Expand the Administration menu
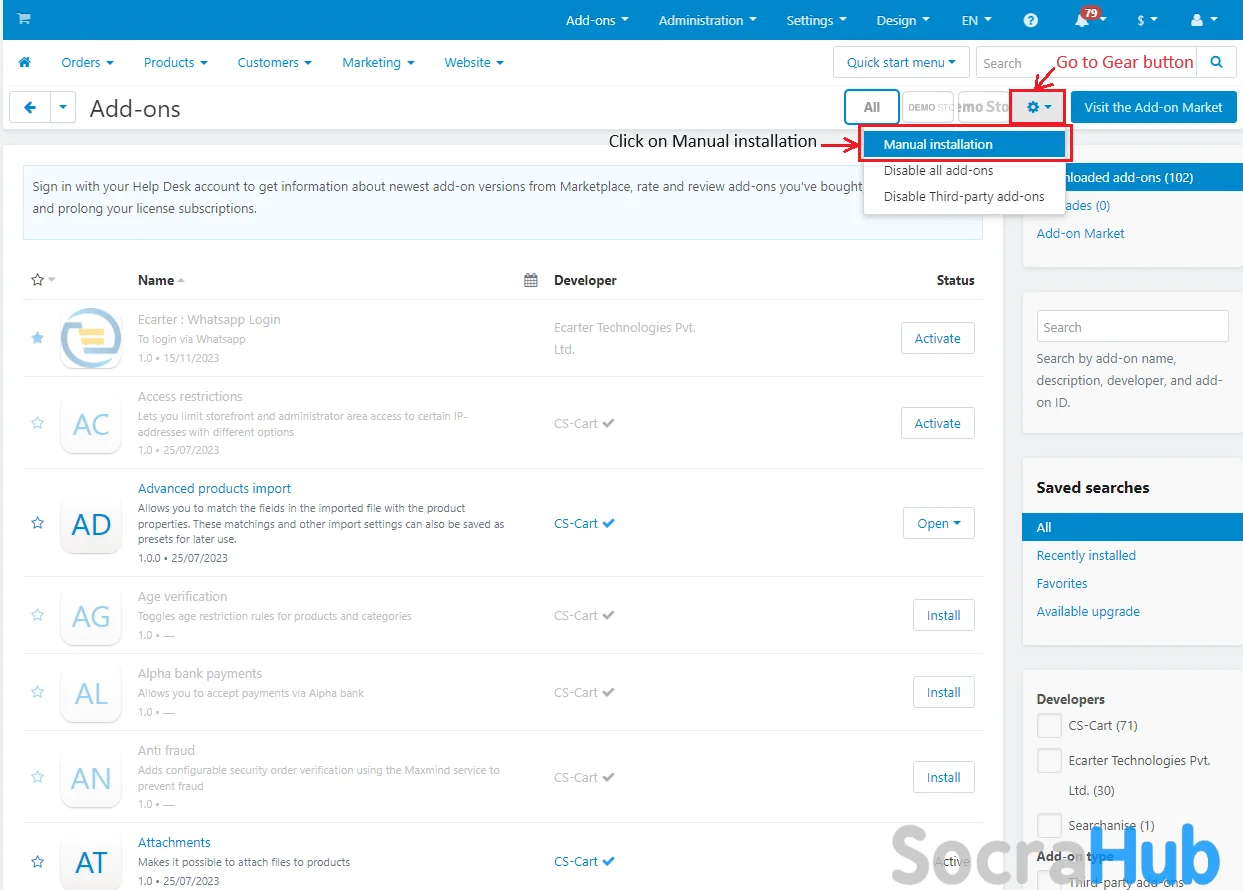 click(x=707, y=20)
